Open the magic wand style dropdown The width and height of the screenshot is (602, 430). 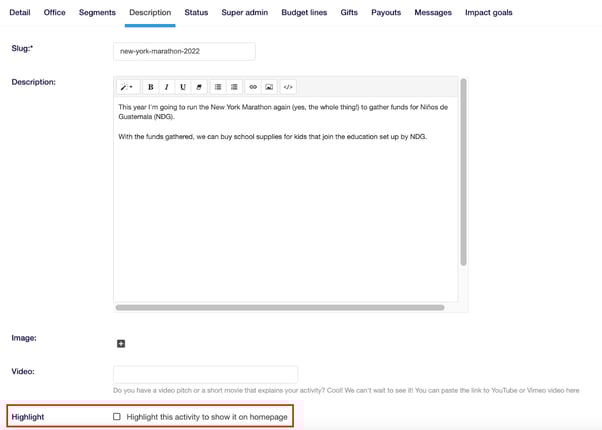point(128,87)
